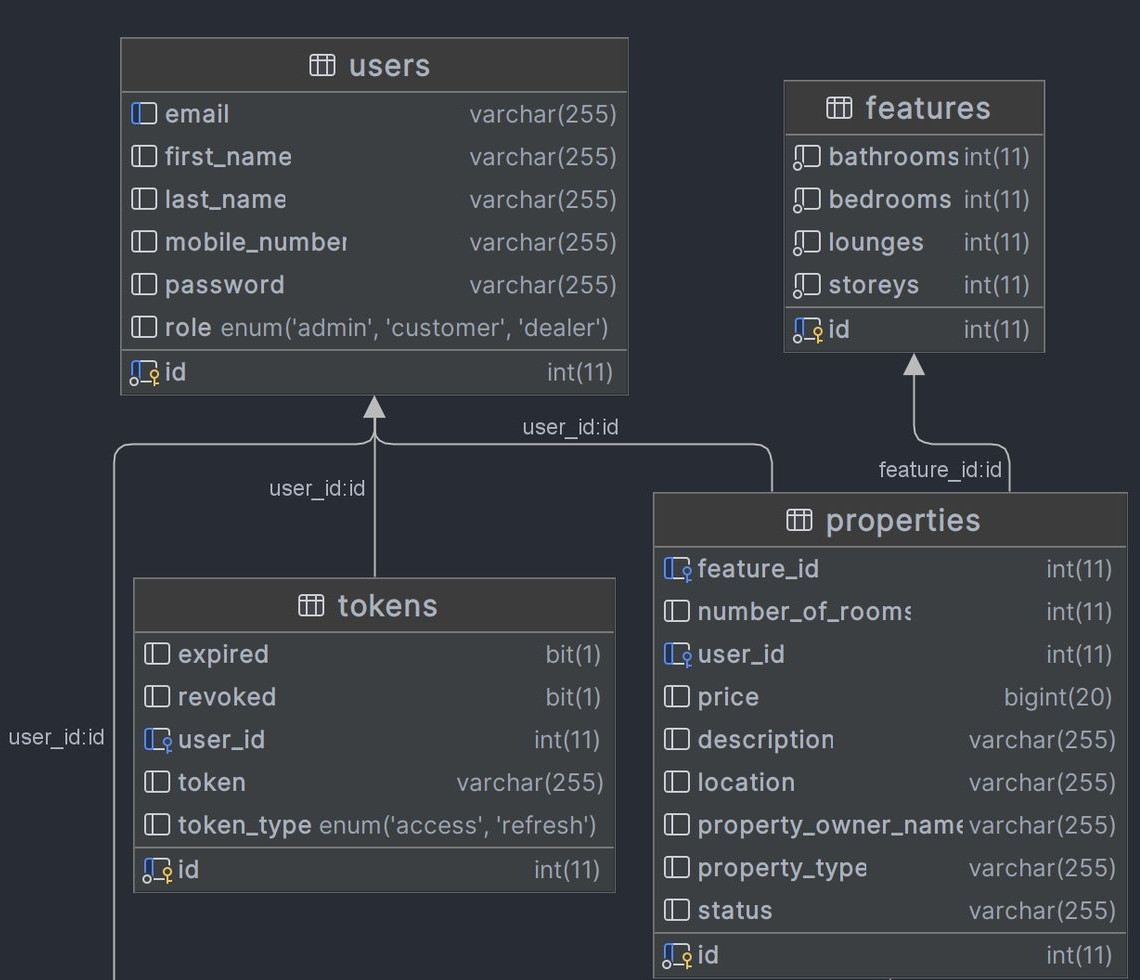This screenshot has height=980, width=1140.
Task: Click the column icon next to email
Action: tap(144, 114)
